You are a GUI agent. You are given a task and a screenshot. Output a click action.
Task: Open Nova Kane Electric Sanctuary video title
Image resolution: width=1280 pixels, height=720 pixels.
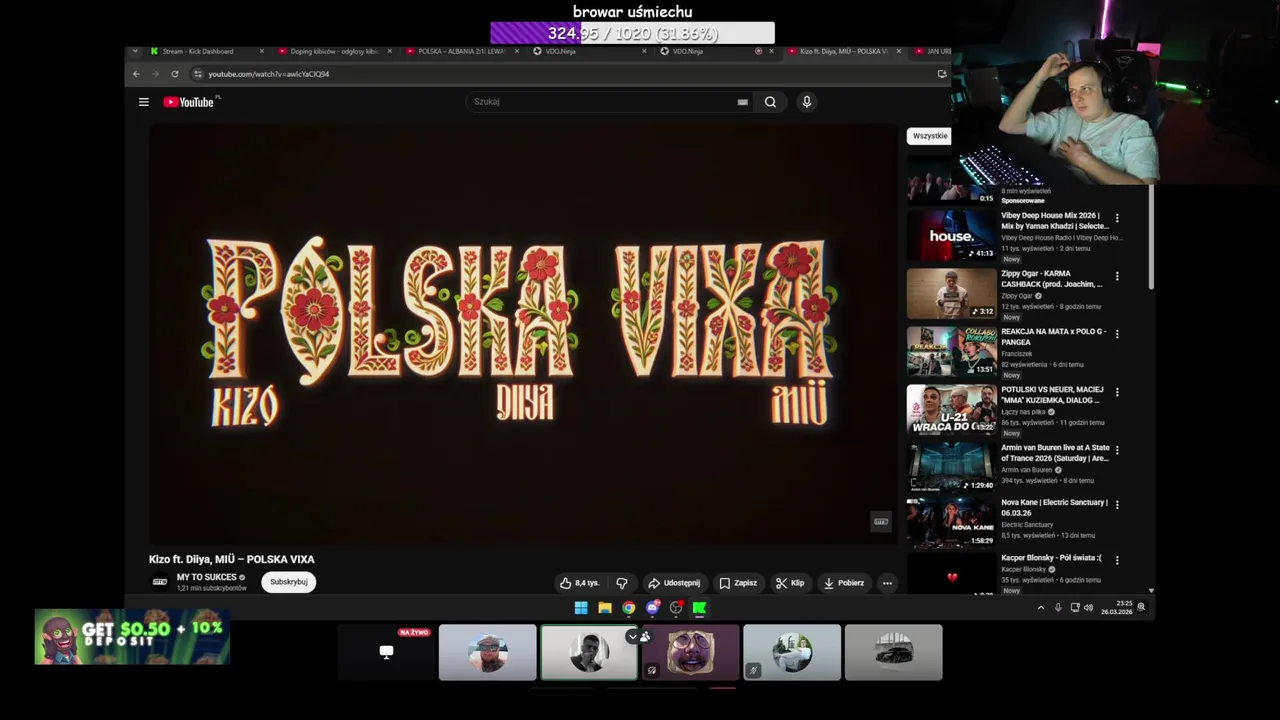click(x=1054, y=507)
